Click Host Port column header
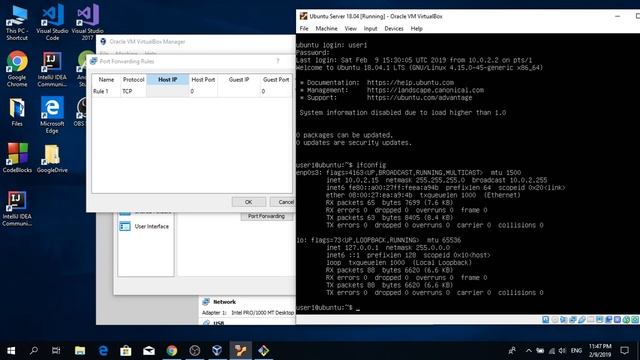Image resolution: width=640 pixels, height=360 pixels. coord(203,80)
